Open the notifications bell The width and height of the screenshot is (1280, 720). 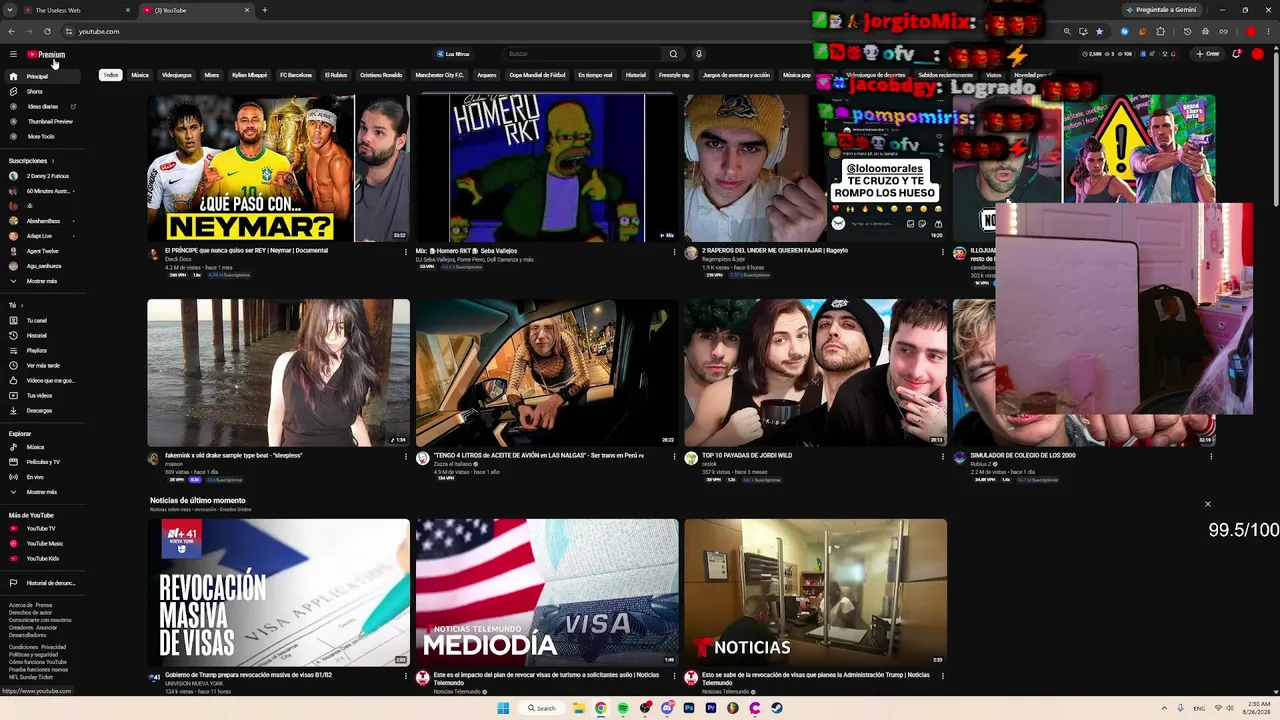tap(1237, 54)
